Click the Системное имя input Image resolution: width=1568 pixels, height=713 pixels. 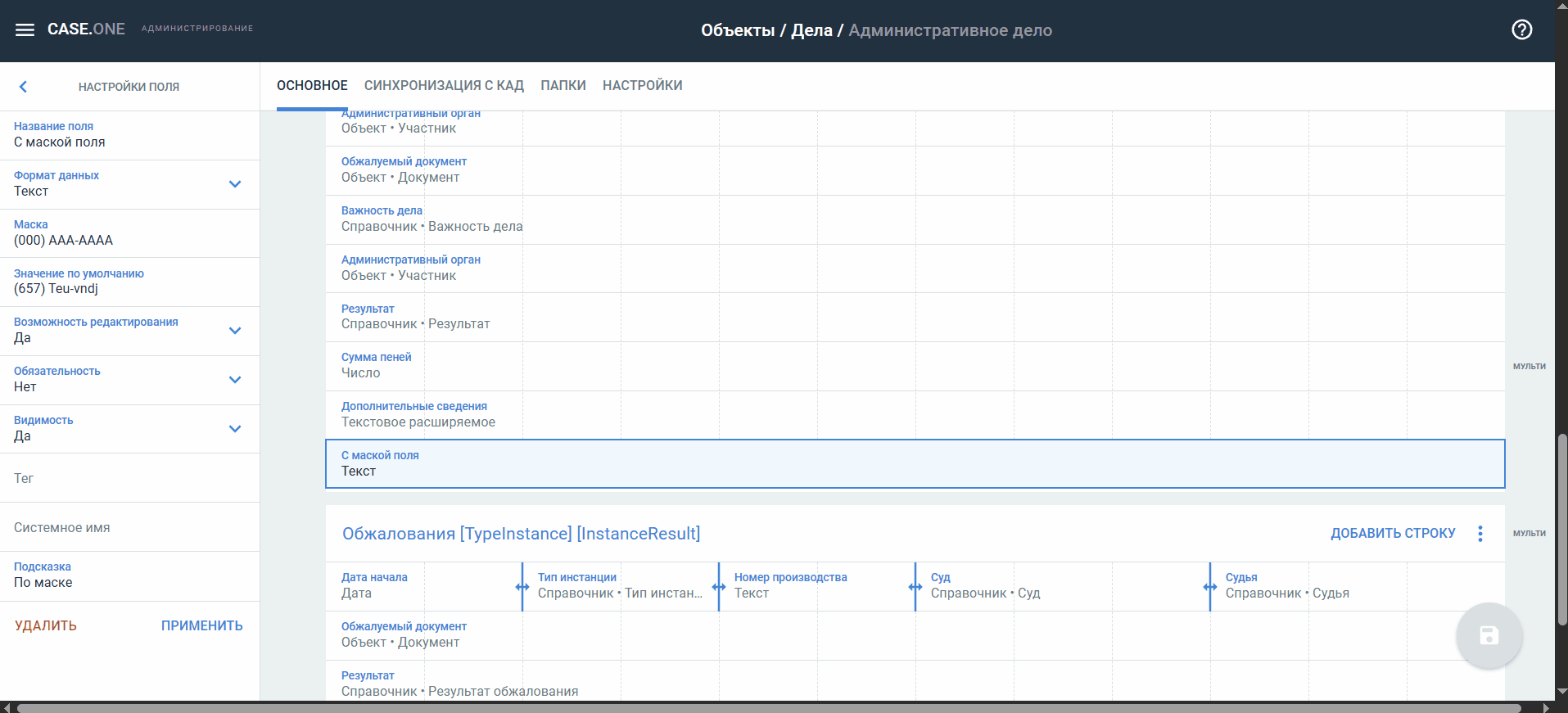(129, 527)
